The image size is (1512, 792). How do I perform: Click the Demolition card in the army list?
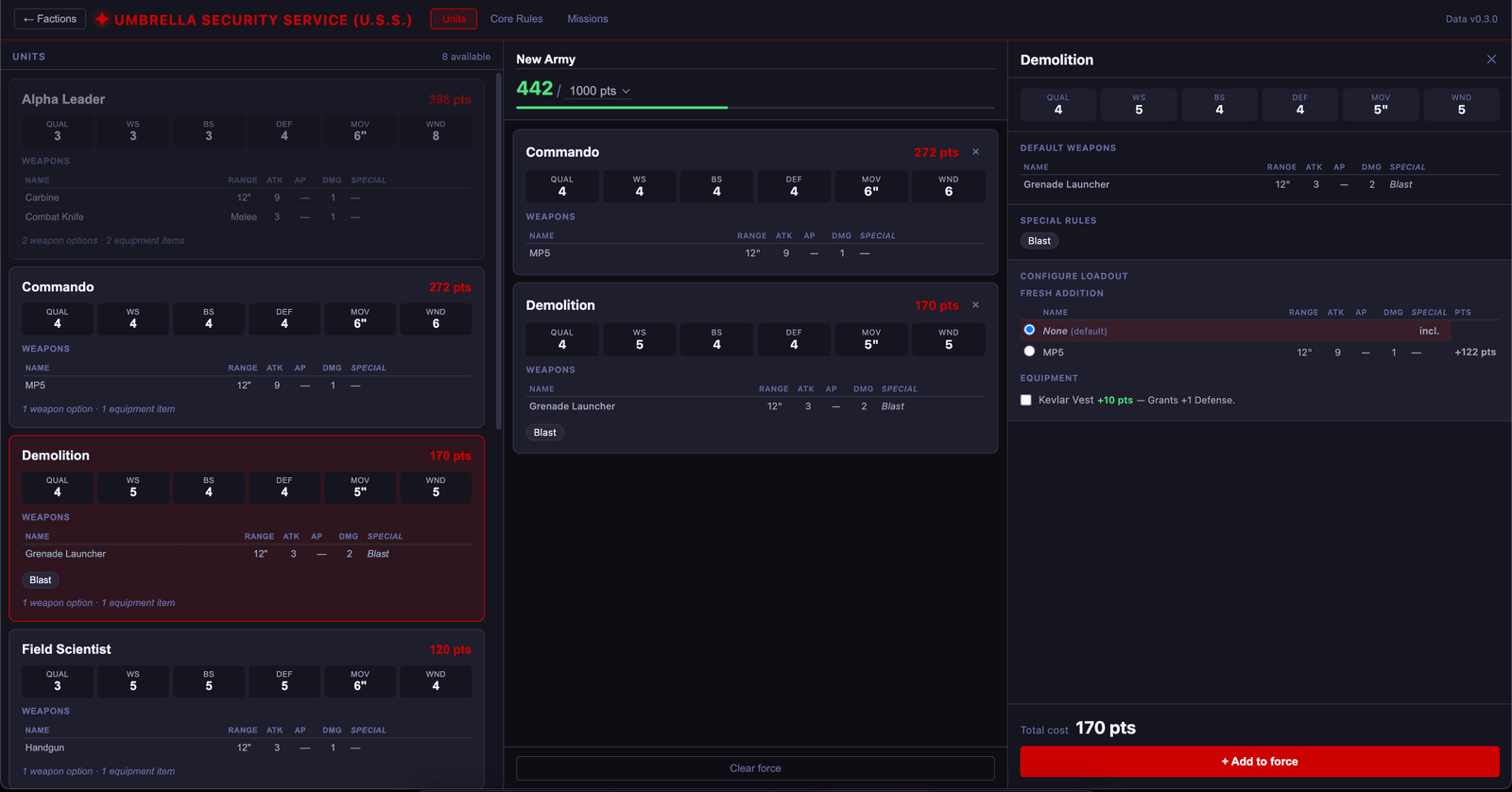click(755, 368)
